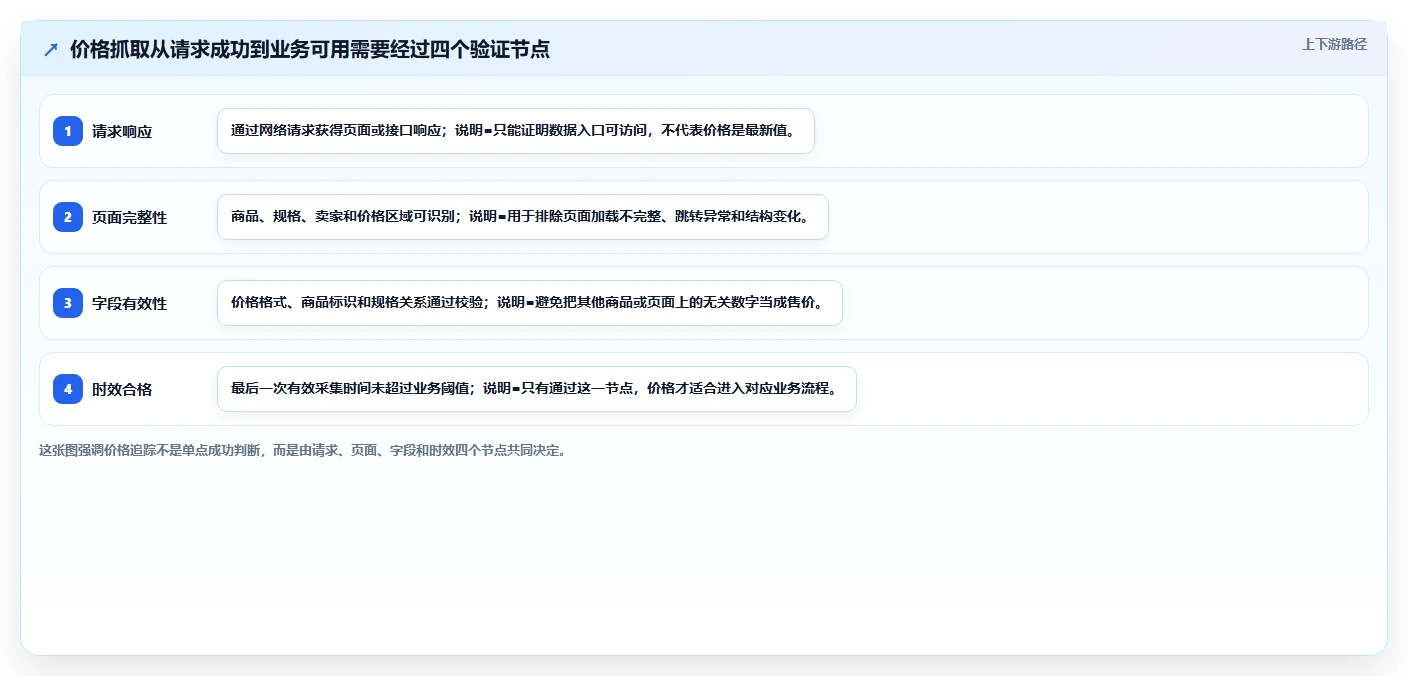1408x676 pixels.
Task: Select the 上下游路径 label in header
Action: pos(1334,44)
